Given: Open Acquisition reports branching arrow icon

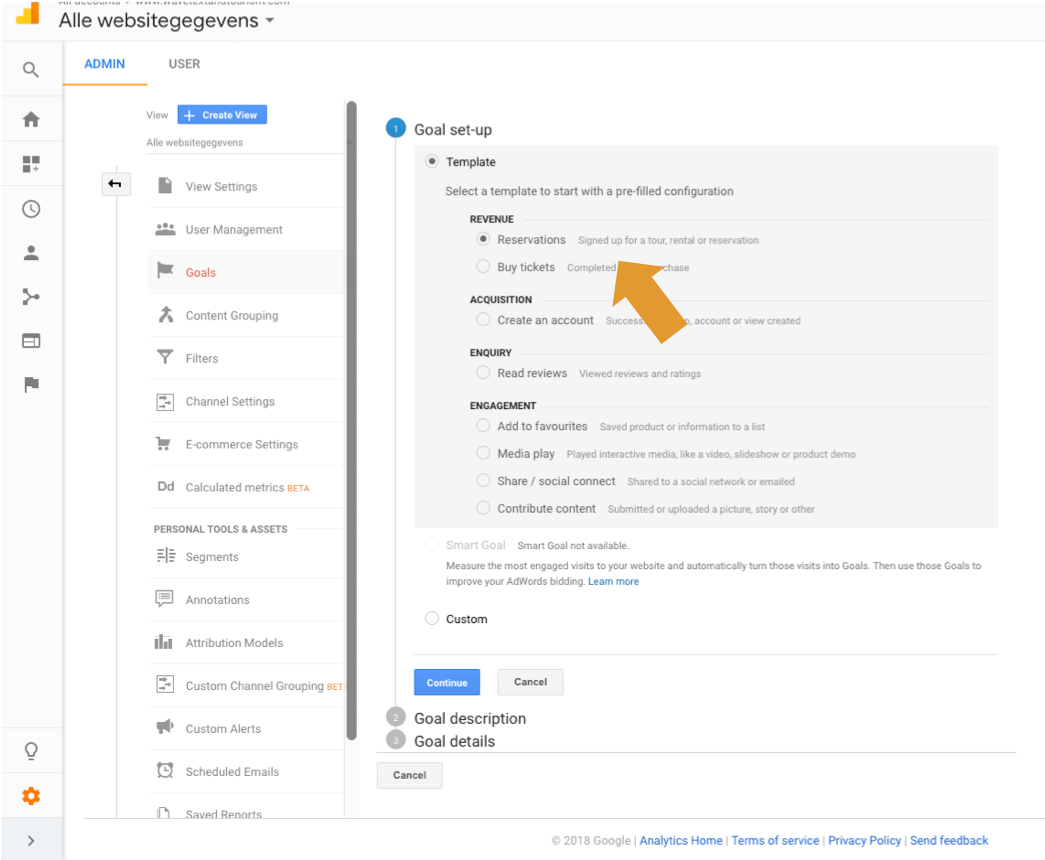Looking at the screenshot, I should tap(31, 297).
